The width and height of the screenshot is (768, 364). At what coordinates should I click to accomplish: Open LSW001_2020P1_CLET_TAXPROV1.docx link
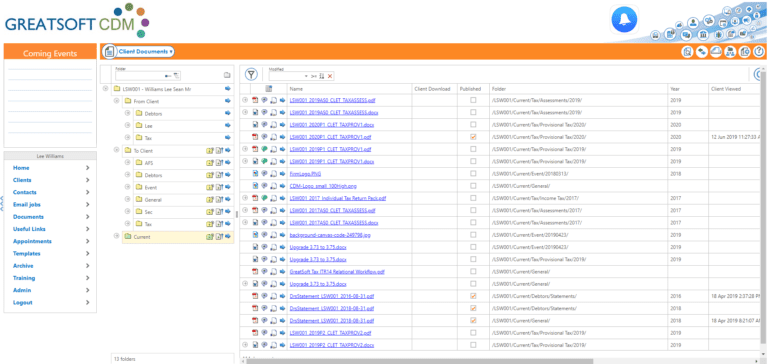(x=332, y=124)
